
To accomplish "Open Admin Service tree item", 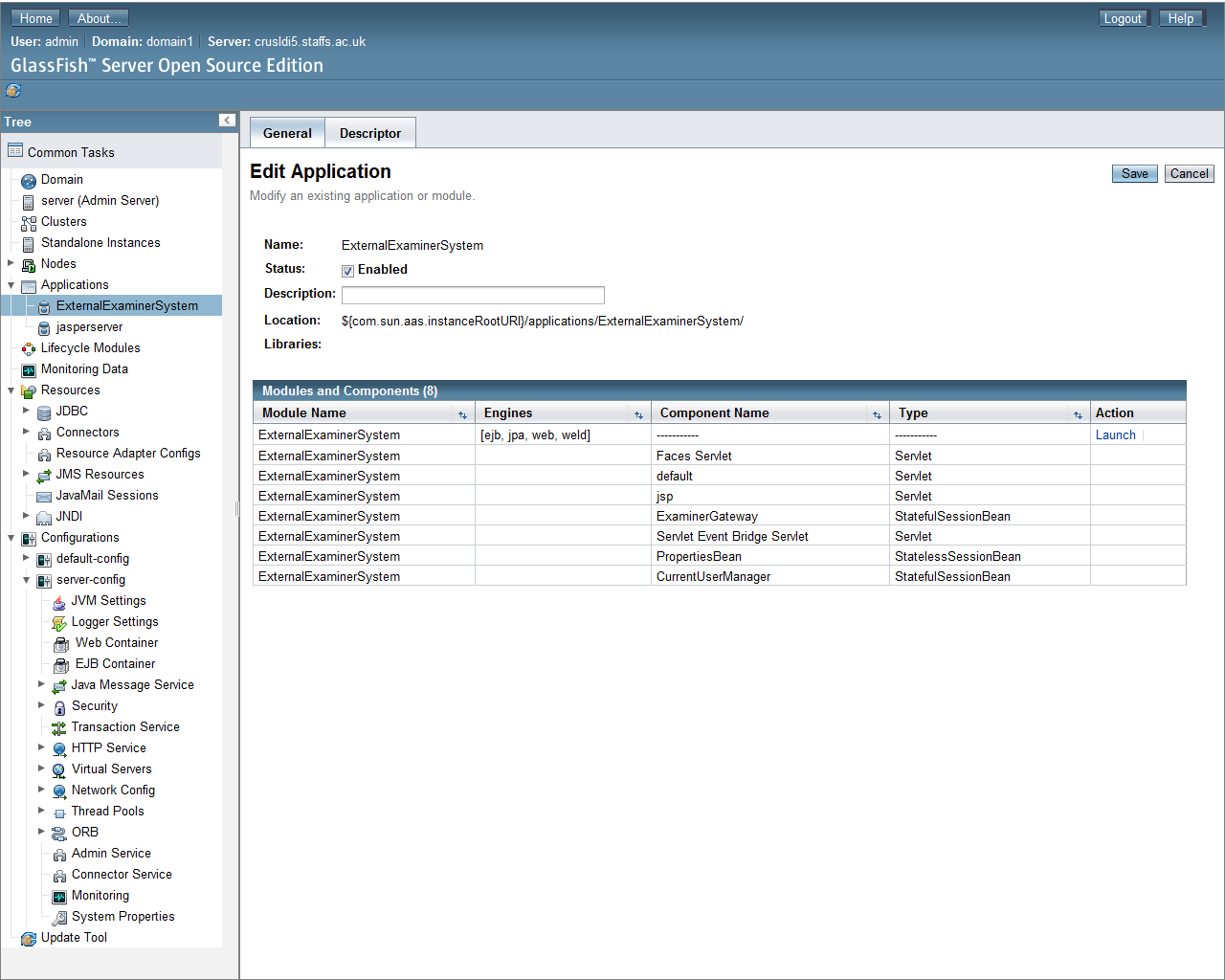I will click(x=111, y=854).
